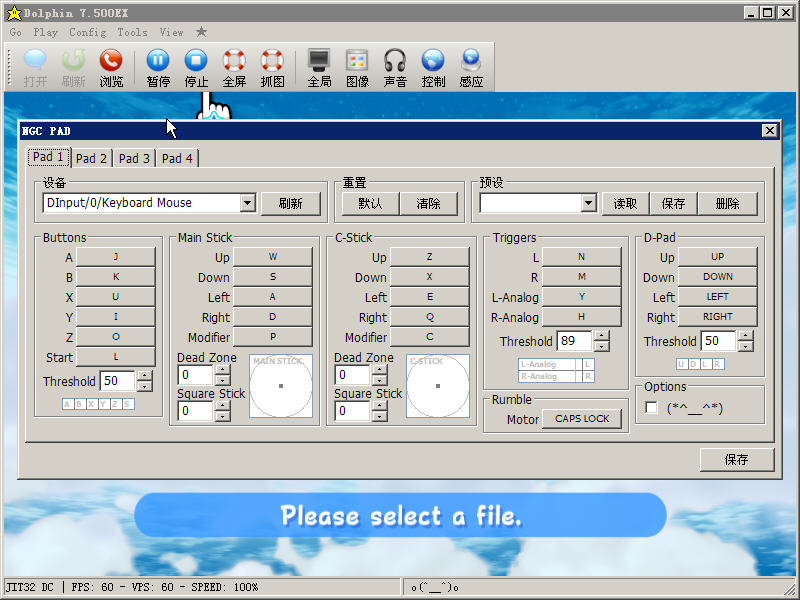Rebind the L trigger mapped to N
This screenshot has width=800, height=600.
pos(582,257)
